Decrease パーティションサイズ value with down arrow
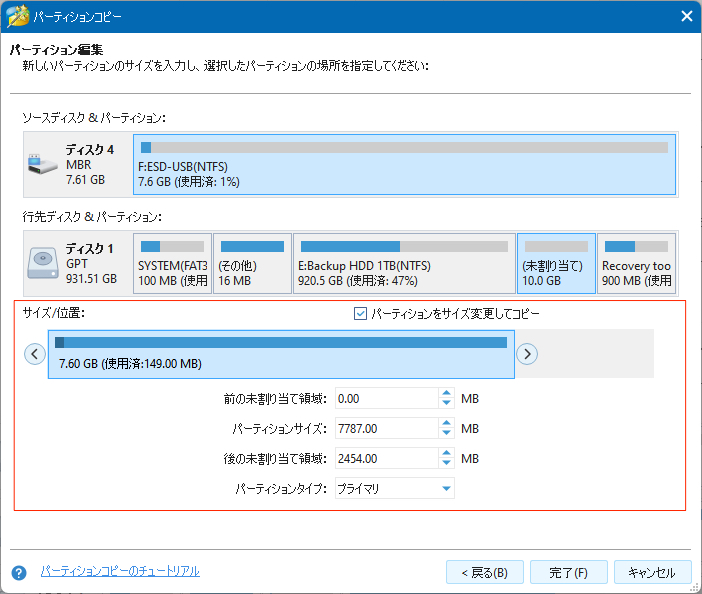 [x=446, y=434]
